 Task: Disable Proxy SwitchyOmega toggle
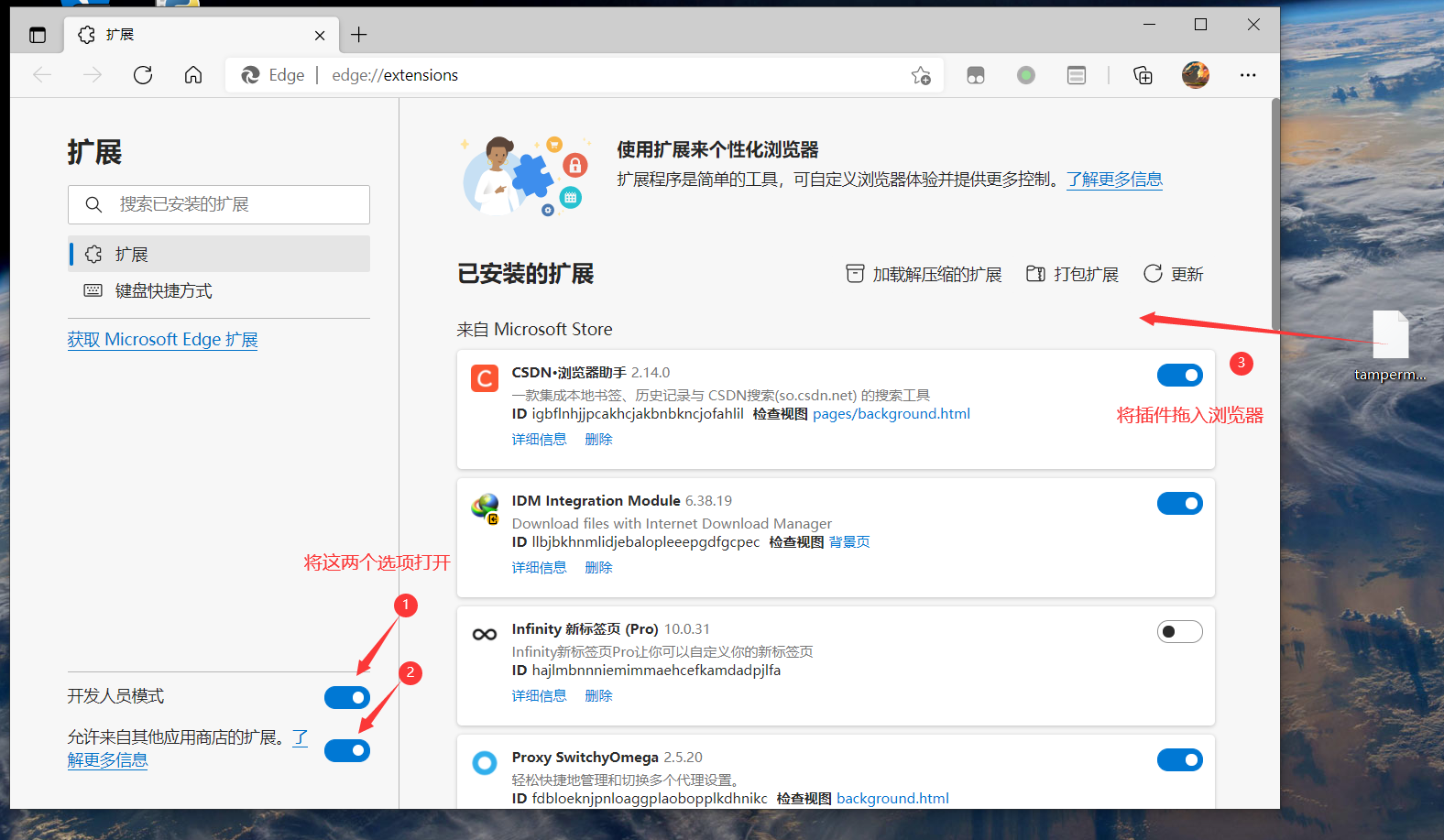[1180, 759]
